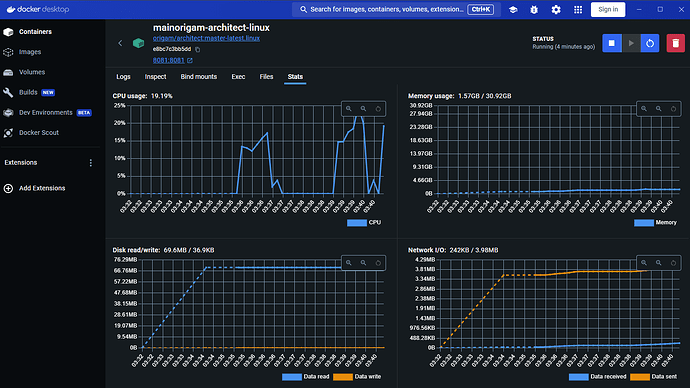Copy the container ID e8bc7c3bb5dd
The image size is (690, 388).
(x=198, y=49)
